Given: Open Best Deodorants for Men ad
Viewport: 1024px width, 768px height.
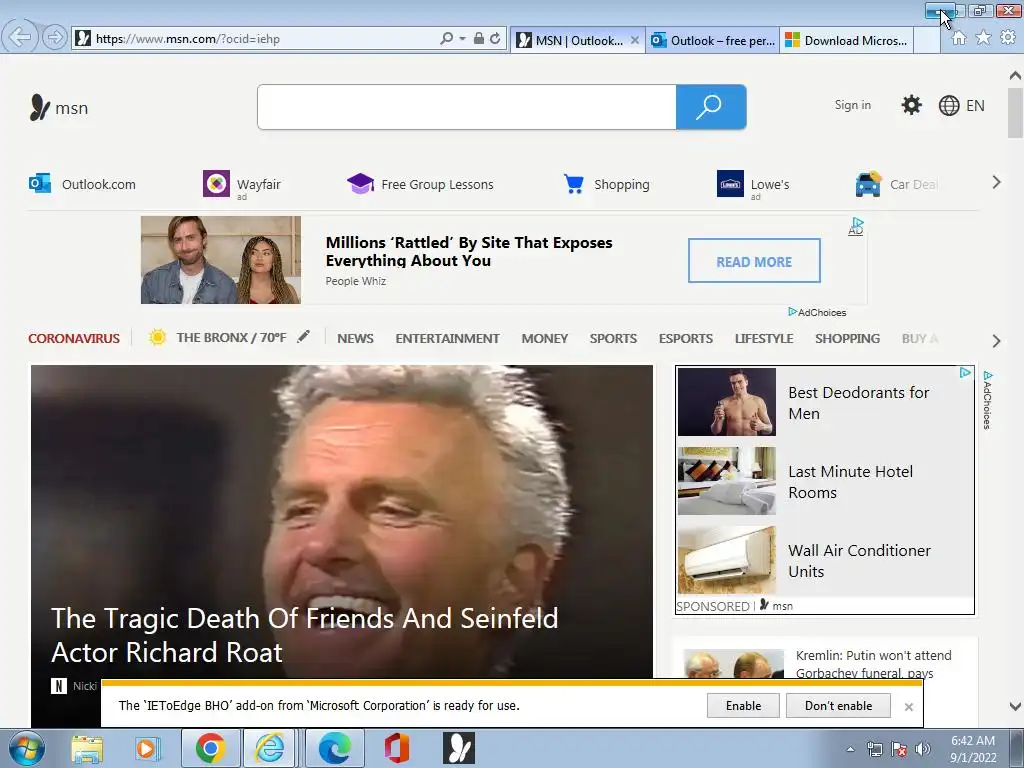Looking at the screenshot, I should [x=859, y=403].
